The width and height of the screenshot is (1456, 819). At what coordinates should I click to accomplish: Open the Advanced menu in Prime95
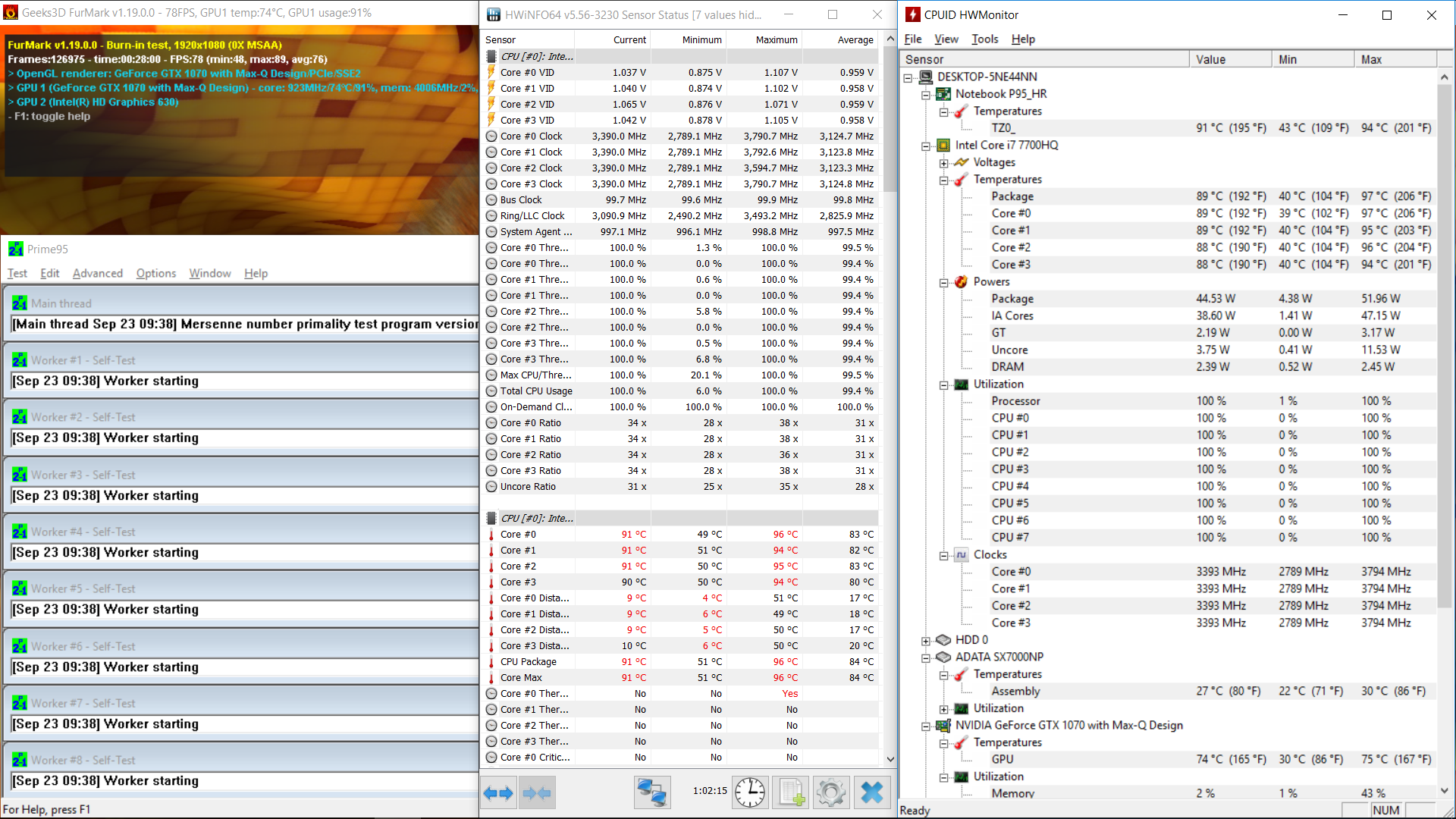97,273
